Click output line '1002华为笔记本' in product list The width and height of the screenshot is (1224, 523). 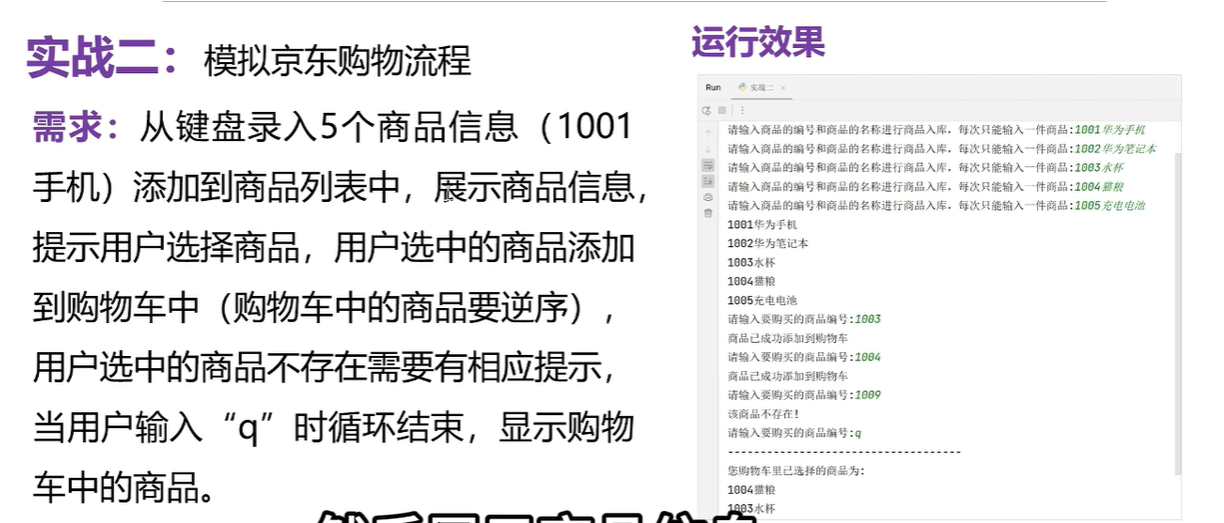768,244
